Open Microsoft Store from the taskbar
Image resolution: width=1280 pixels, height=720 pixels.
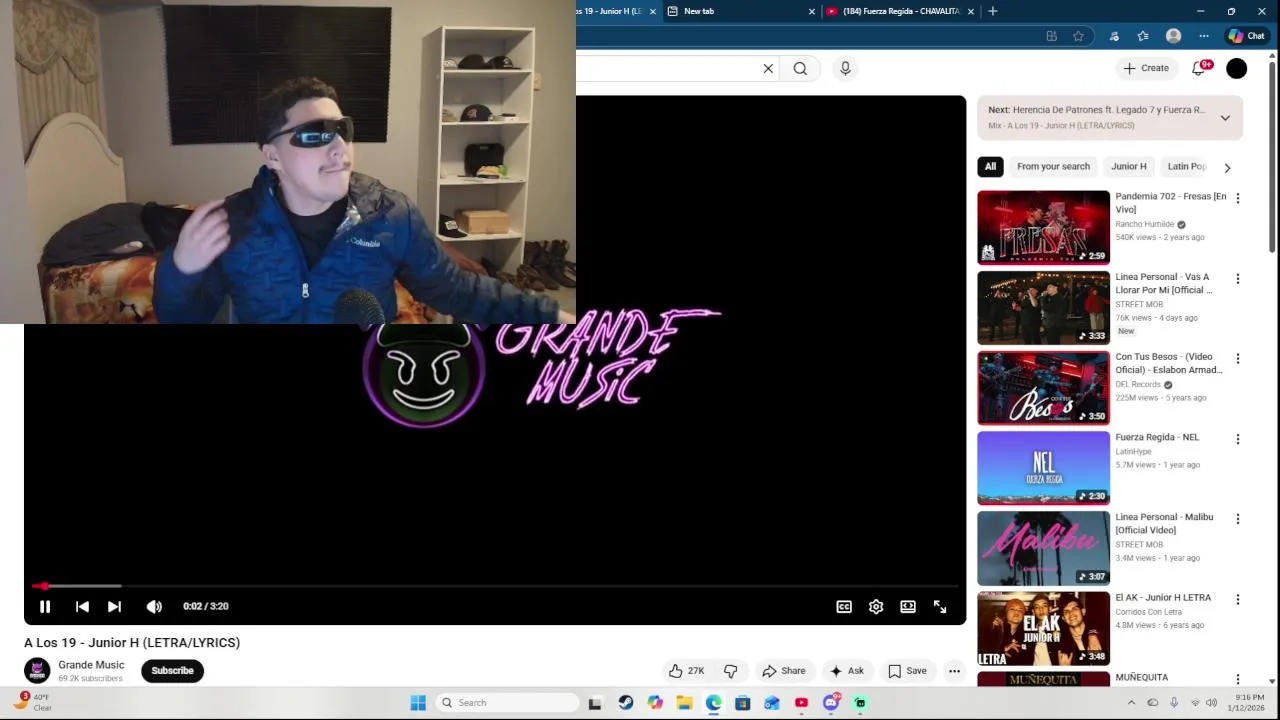pos(742,703)
